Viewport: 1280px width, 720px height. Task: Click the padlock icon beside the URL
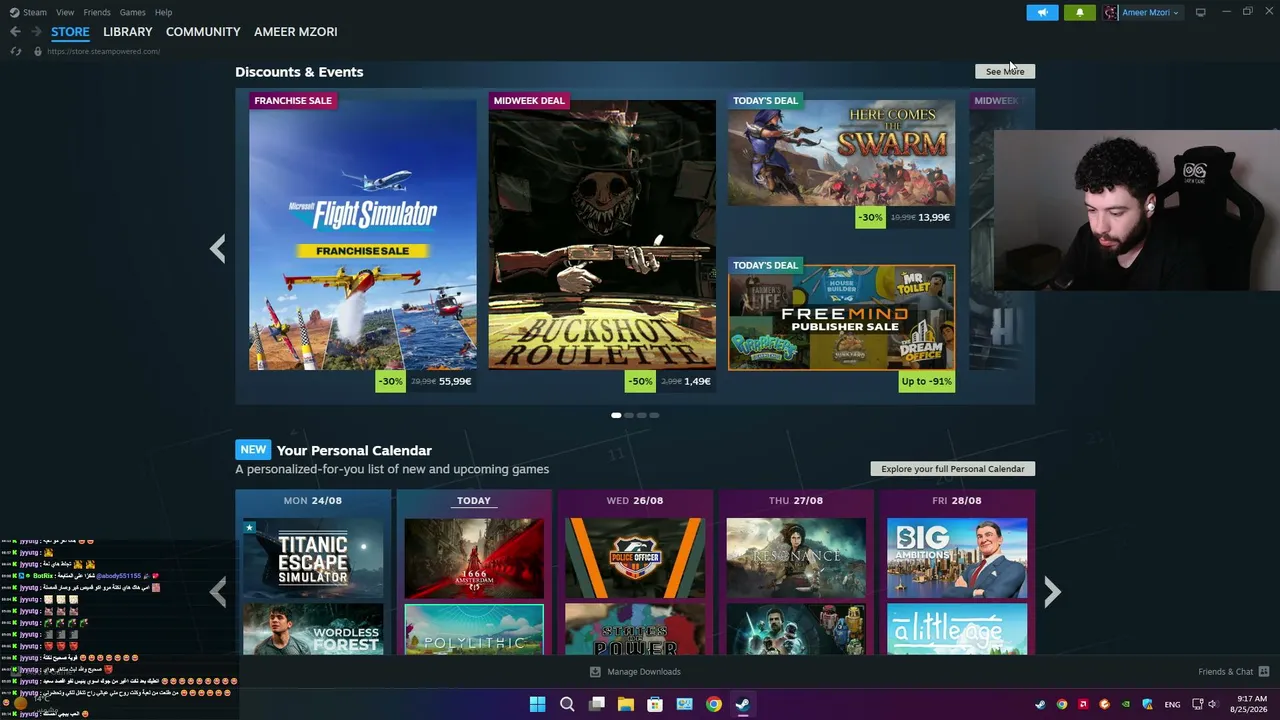[38, 51]
